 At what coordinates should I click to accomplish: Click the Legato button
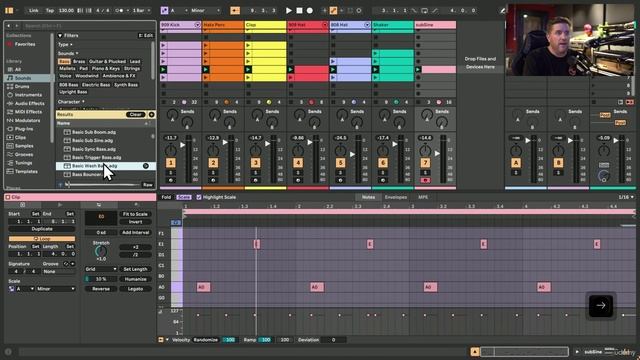(x=135, y=289)
